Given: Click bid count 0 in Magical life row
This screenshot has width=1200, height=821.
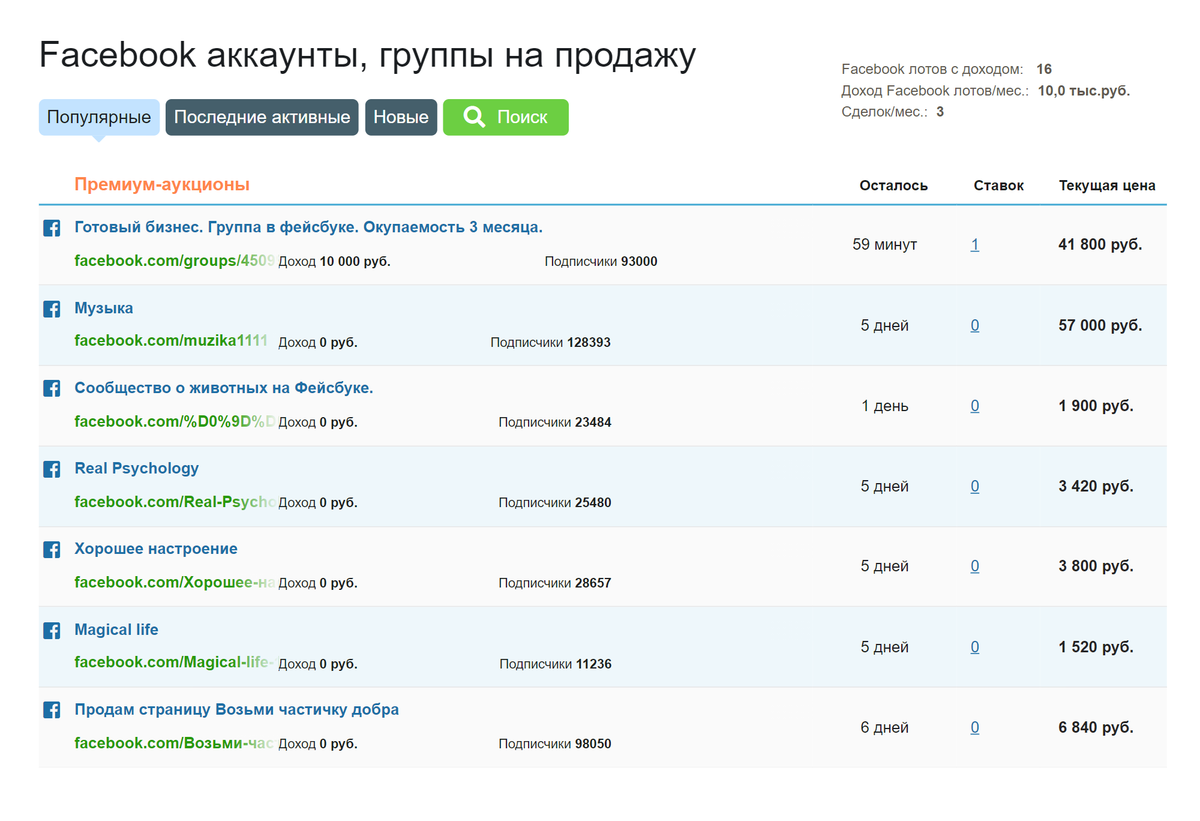Looking at the screenshot, I should coord(975,647).
